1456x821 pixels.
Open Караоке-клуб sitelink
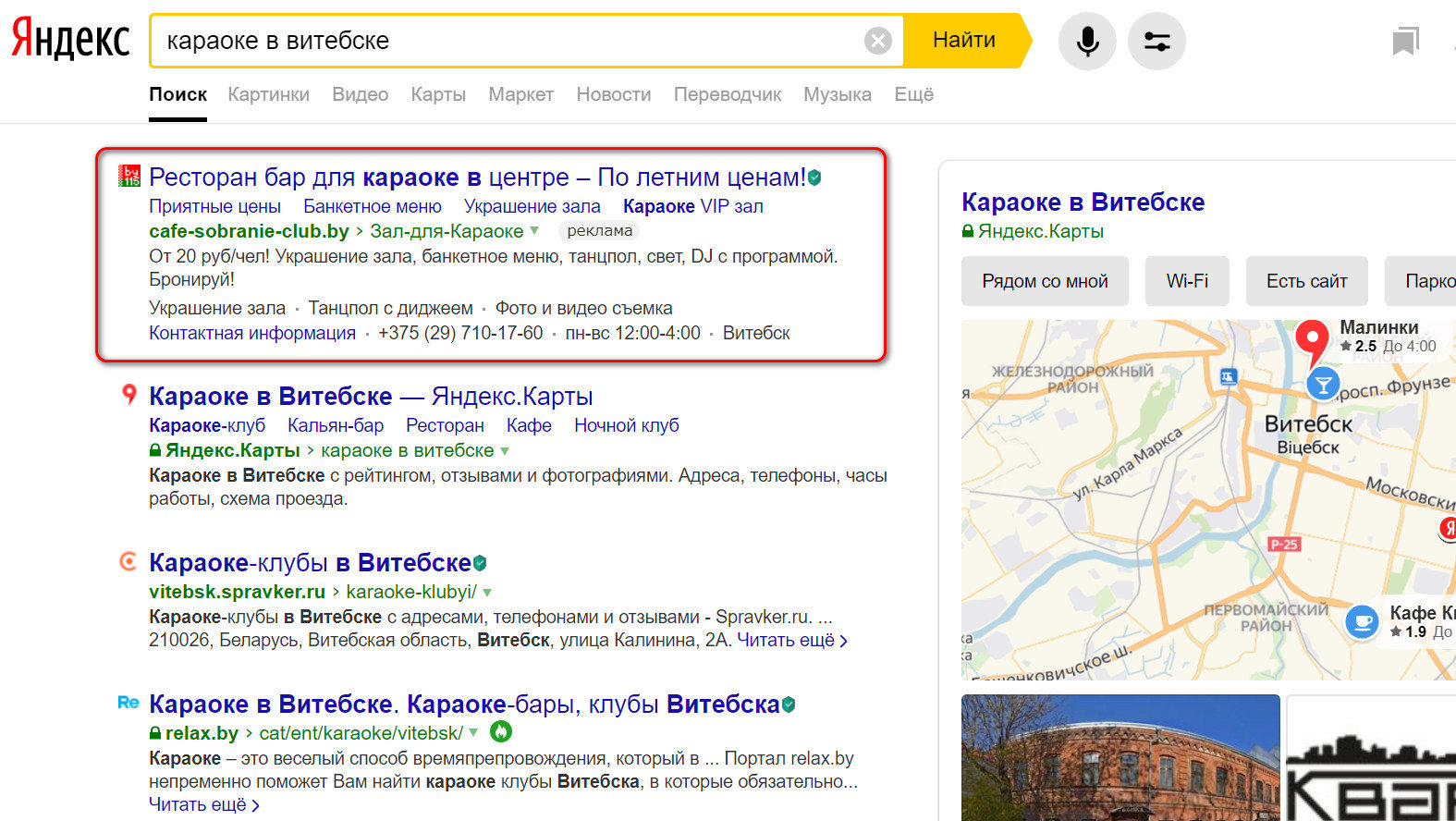(x=207, y=425)
